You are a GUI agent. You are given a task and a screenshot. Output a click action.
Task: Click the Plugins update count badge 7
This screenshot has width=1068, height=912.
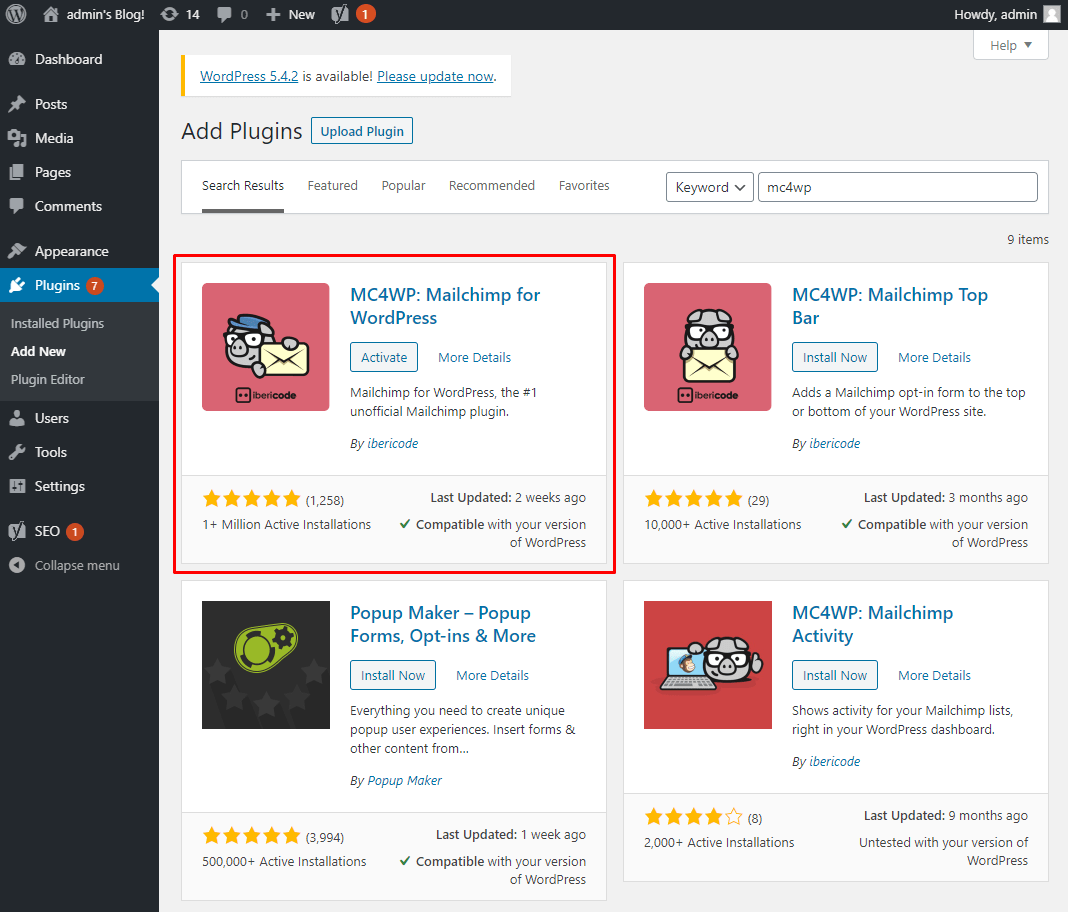coord(95,286)
